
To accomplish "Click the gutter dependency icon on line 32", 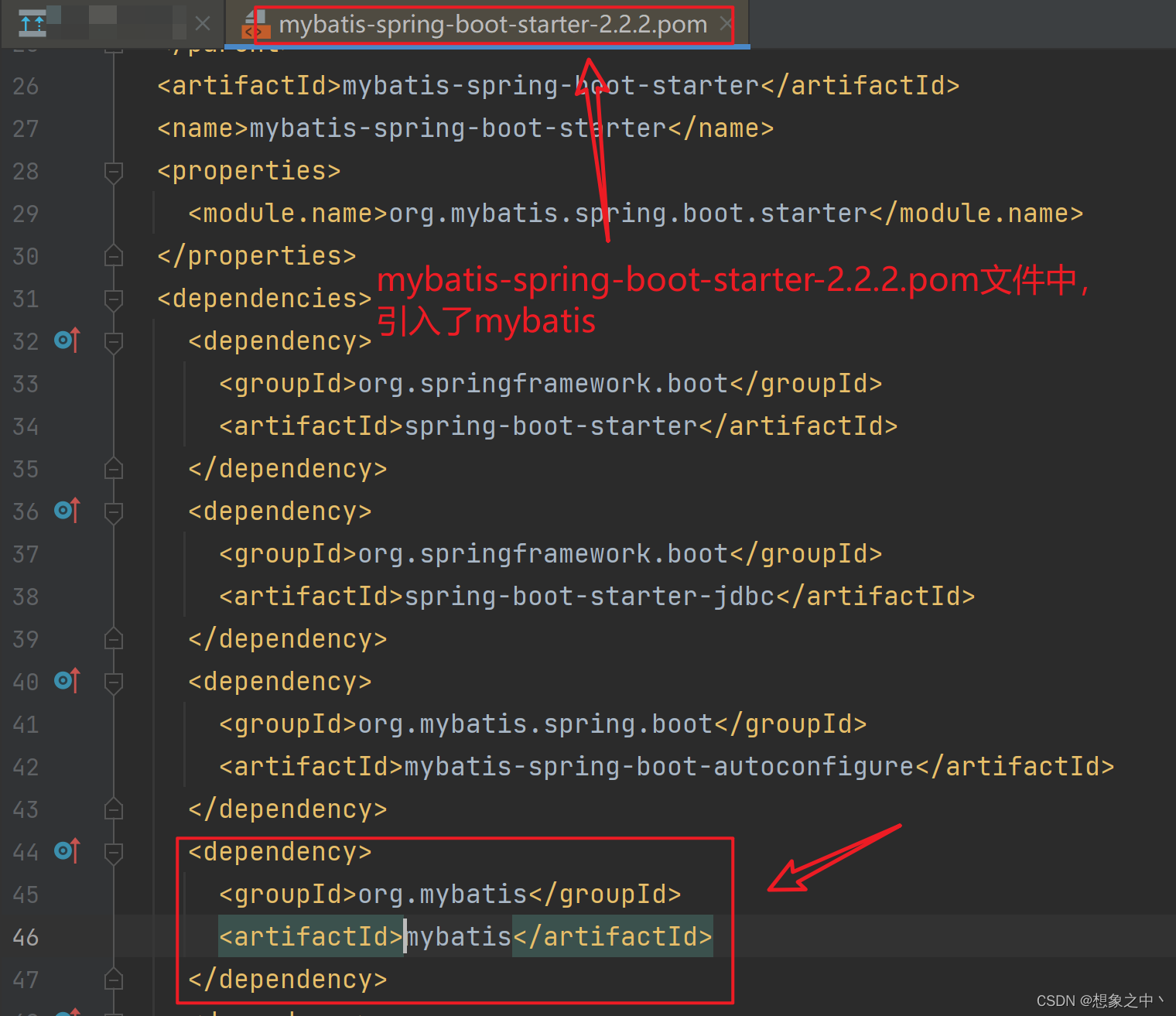I will pyautogui.click(x=67, y=340).
